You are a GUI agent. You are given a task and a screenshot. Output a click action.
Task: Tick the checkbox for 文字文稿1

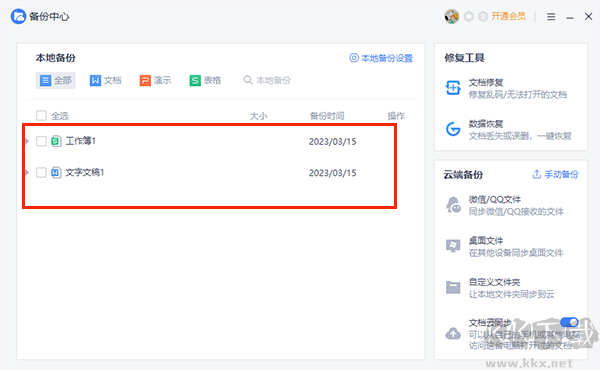(x=41, y=172)
